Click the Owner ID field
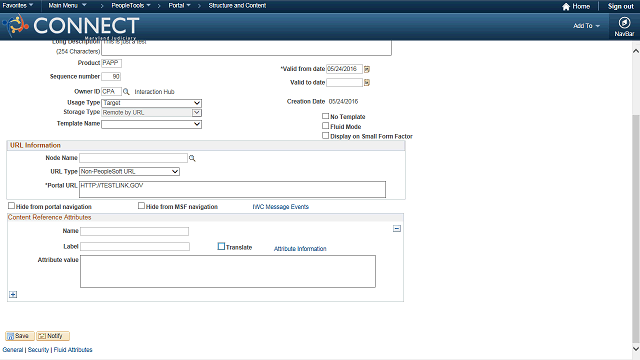Screen dimensions: 640x360 pyautogui.click(x=111, y=92)
